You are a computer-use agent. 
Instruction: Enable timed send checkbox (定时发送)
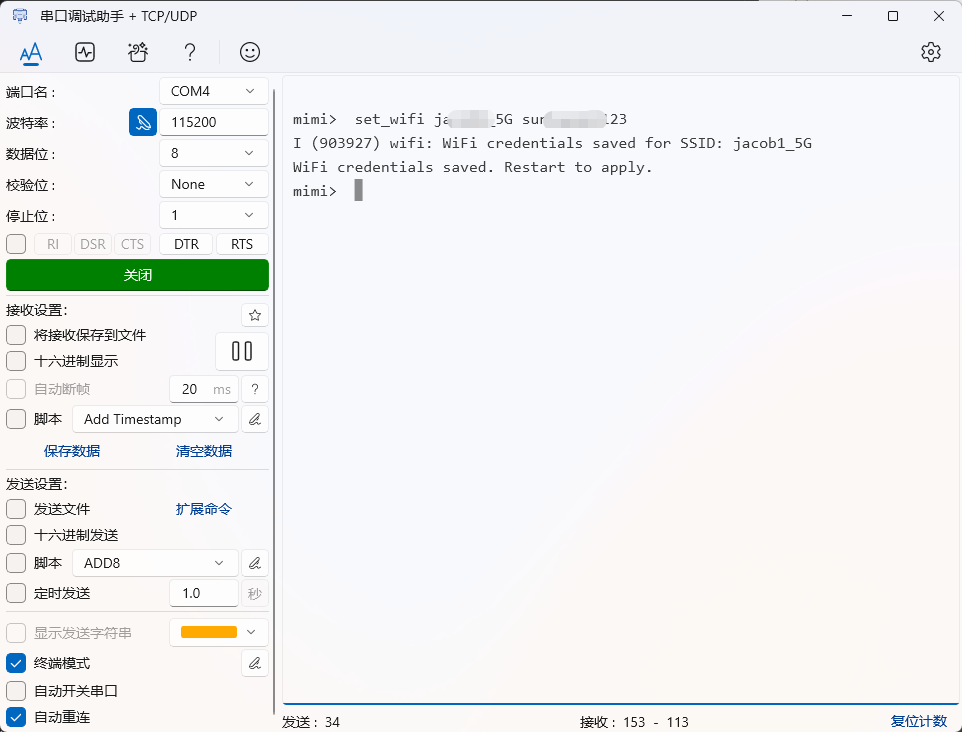[16, 593]
